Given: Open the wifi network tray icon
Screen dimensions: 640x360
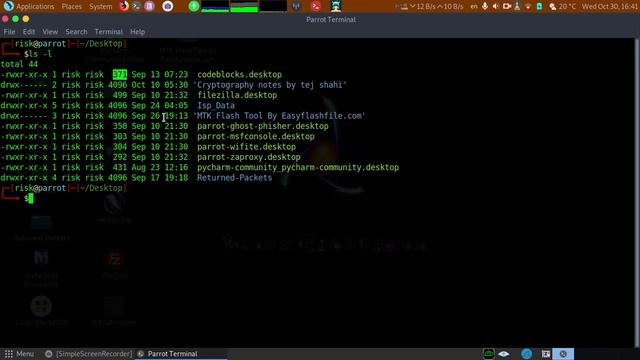Looking at the screenshot, I should click(528, 6).
